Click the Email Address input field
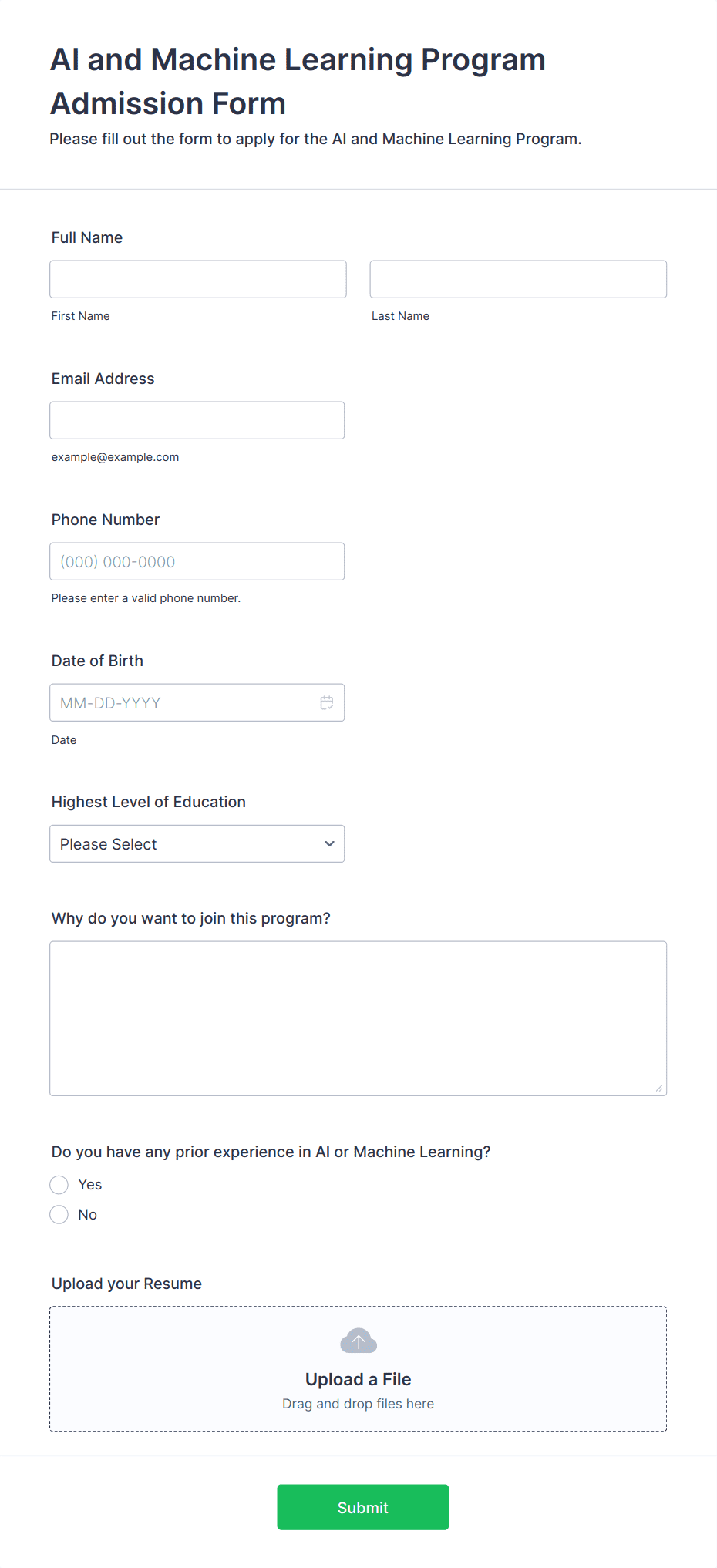This screenshot has height=1568, width=717. pyautogui.click(x=197, y=420)
